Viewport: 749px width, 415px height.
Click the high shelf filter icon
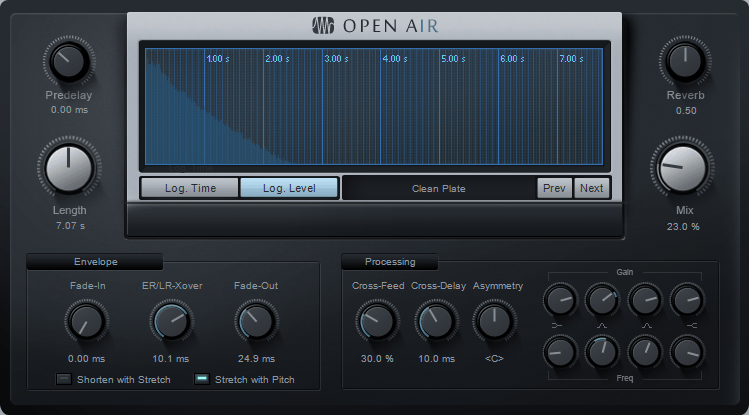[692, 326]
